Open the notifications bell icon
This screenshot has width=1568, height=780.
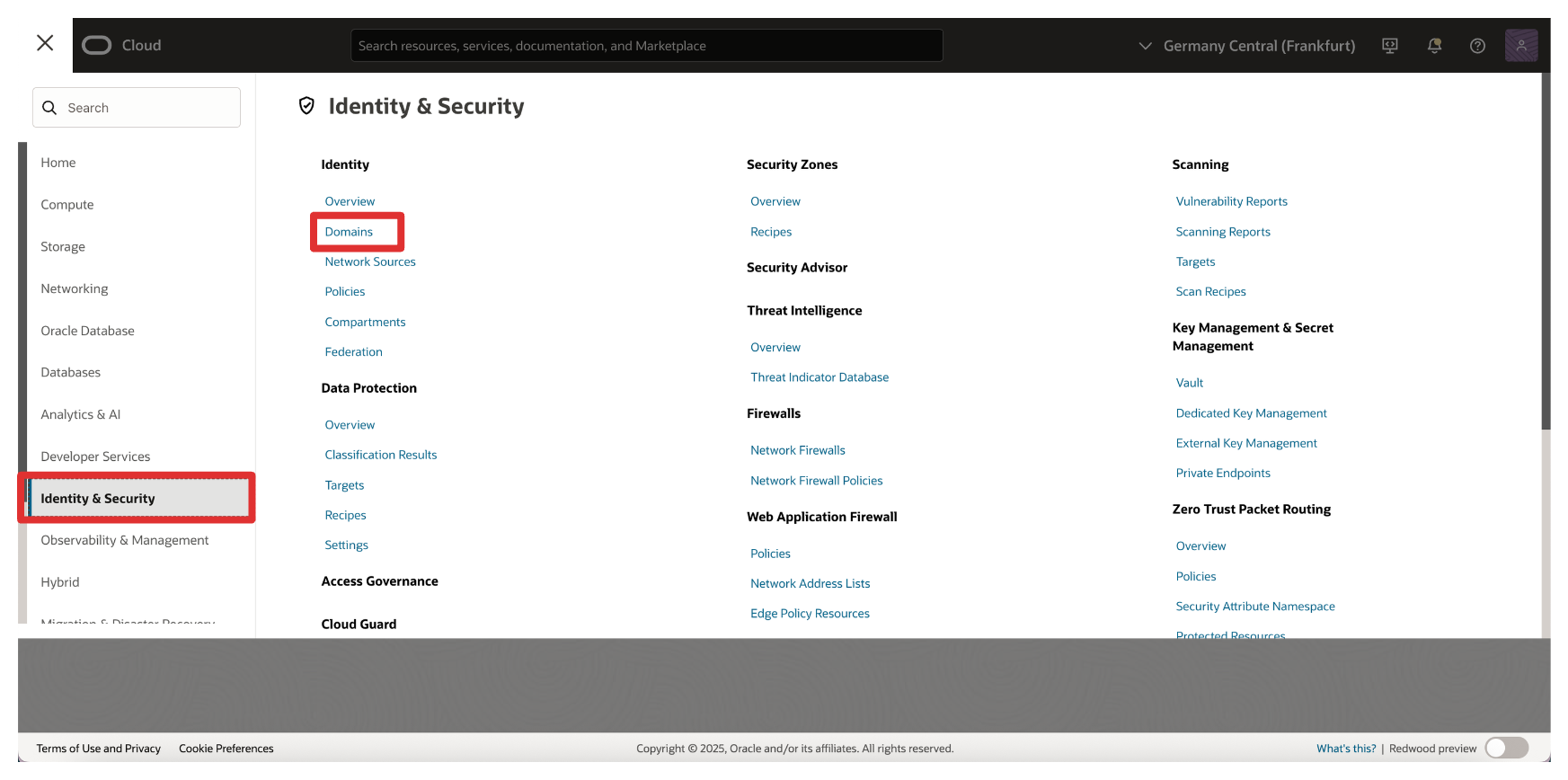coord(1434,46)
